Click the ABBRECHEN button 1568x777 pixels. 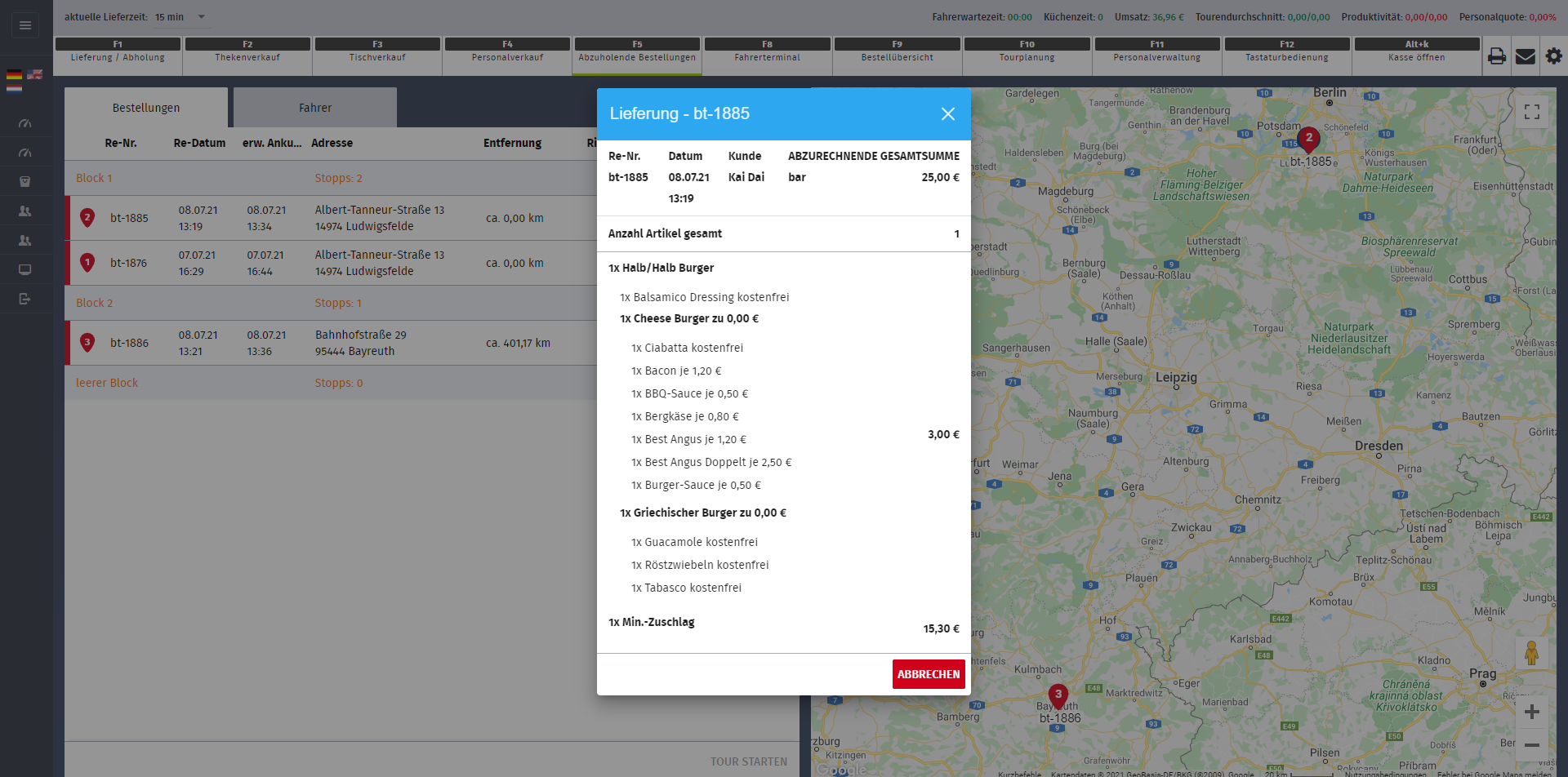coord(929,674)
